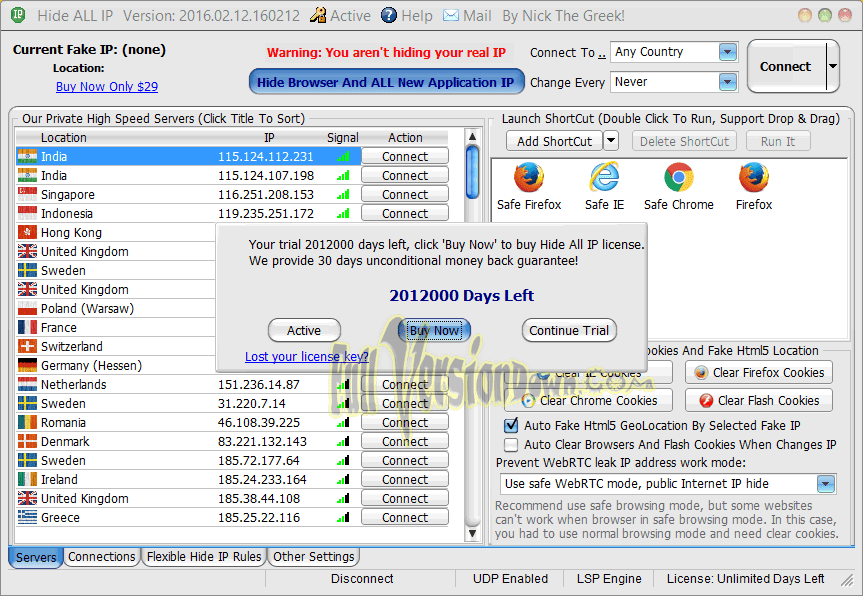Screen dimensions: 863x596
Task: Connect to Ireland server 185.24.233.164
Action: point(405,480)
